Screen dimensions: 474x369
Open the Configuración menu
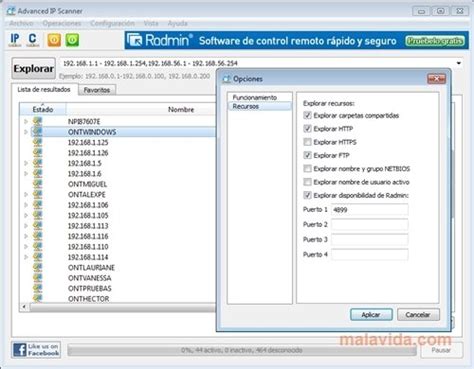tap(112, 23)
